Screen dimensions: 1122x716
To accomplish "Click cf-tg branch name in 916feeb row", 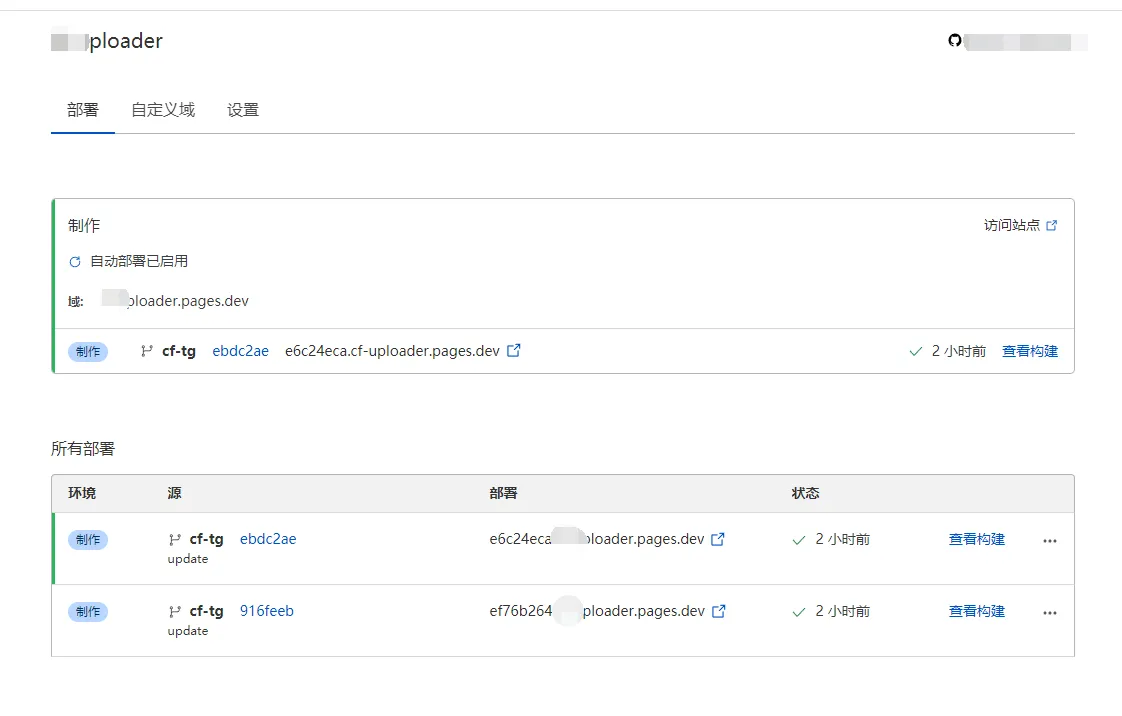I will pos(207,612).
